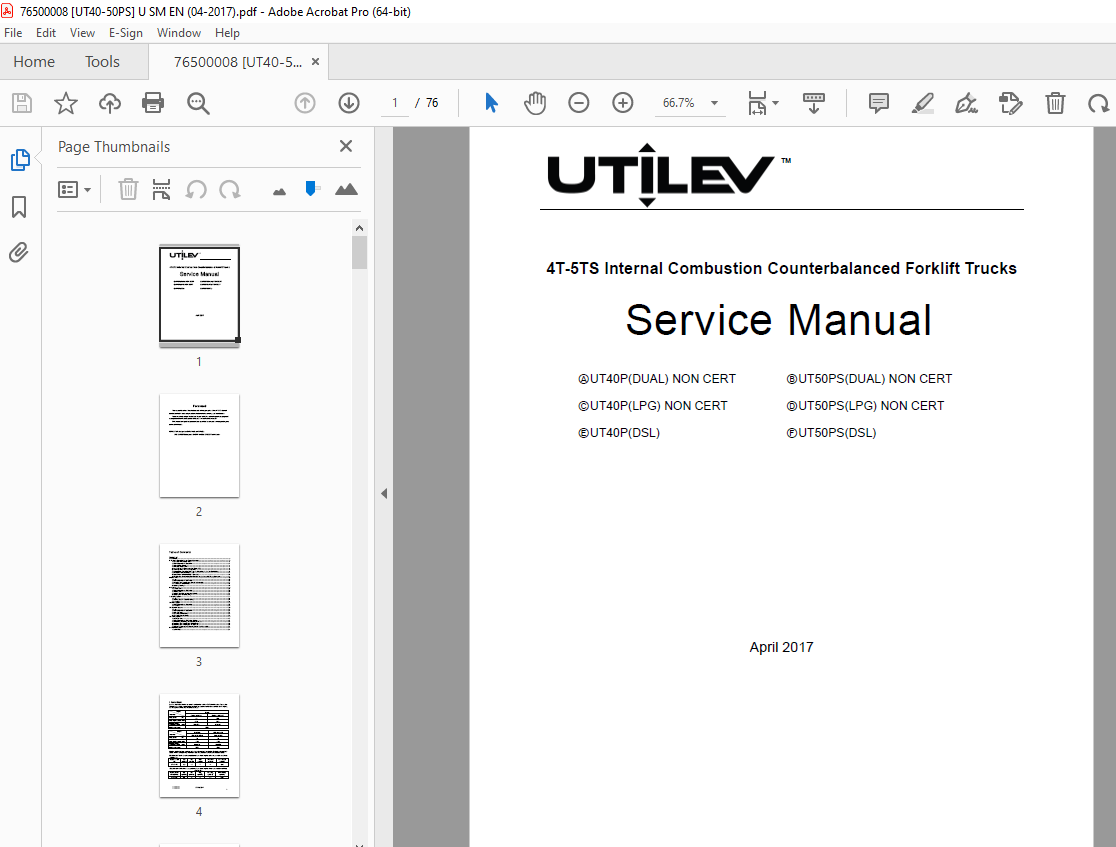Zoom out with minus icon
The width and height of the screenshot is (1116, 847).
tap(579, 103)
